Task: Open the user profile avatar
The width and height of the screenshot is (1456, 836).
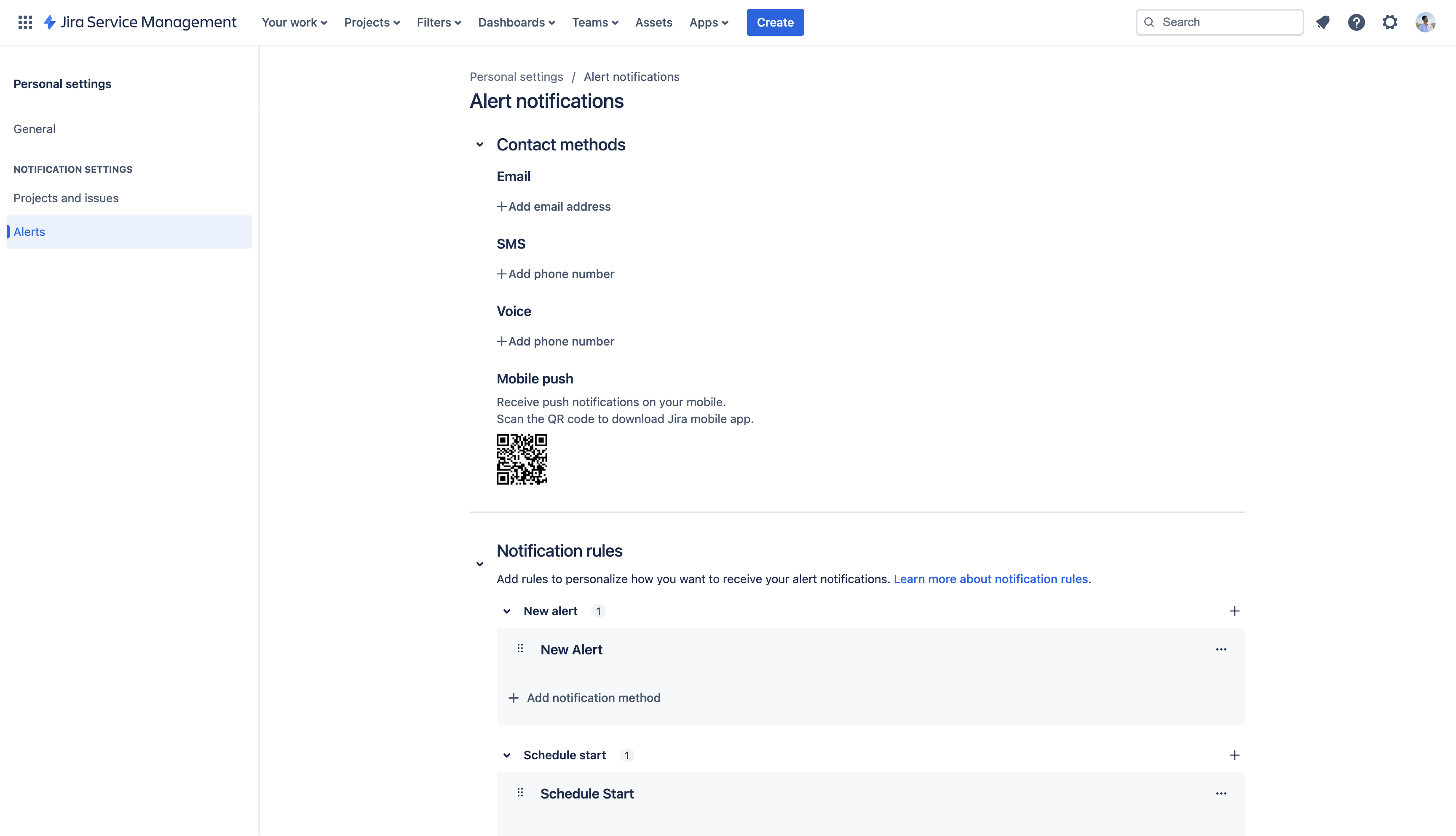Action: click(x=1425, y=22)
